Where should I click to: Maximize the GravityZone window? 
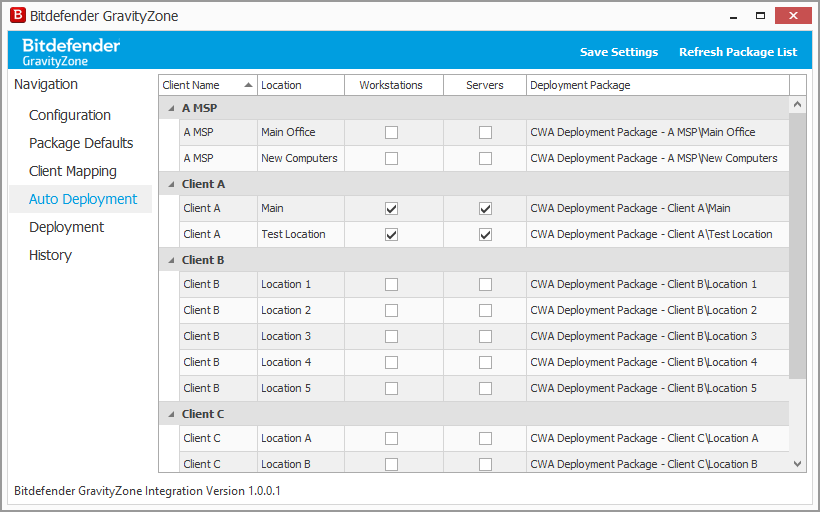[x=760, y=16]
